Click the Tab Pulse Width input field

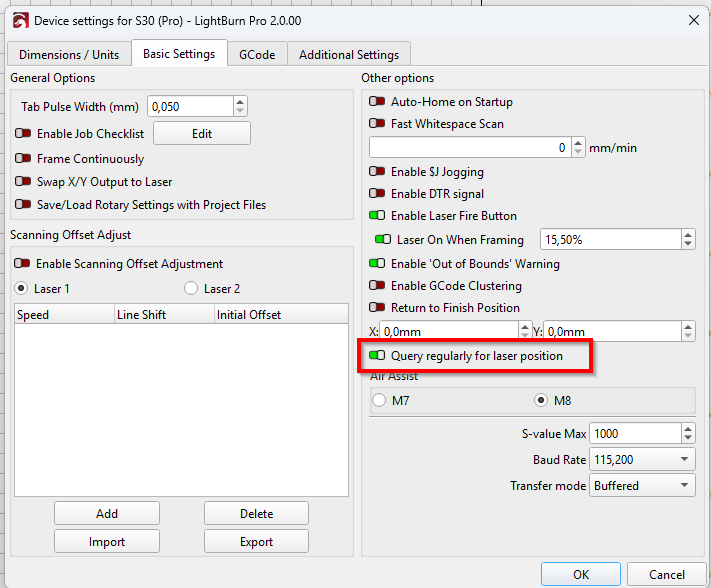(x=190, y=107)
